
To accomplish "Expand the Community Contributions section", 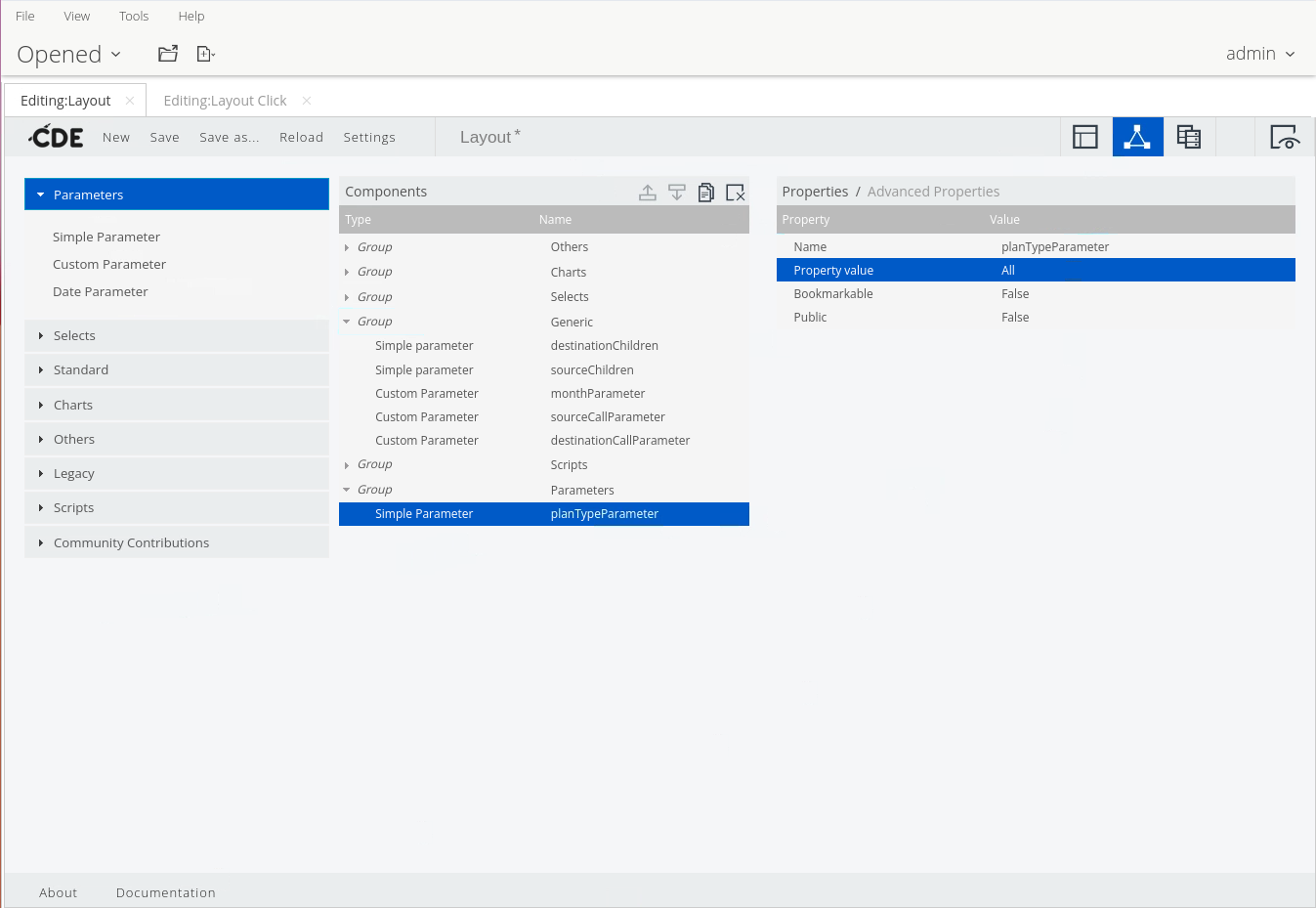I will (x=131, y=542).
